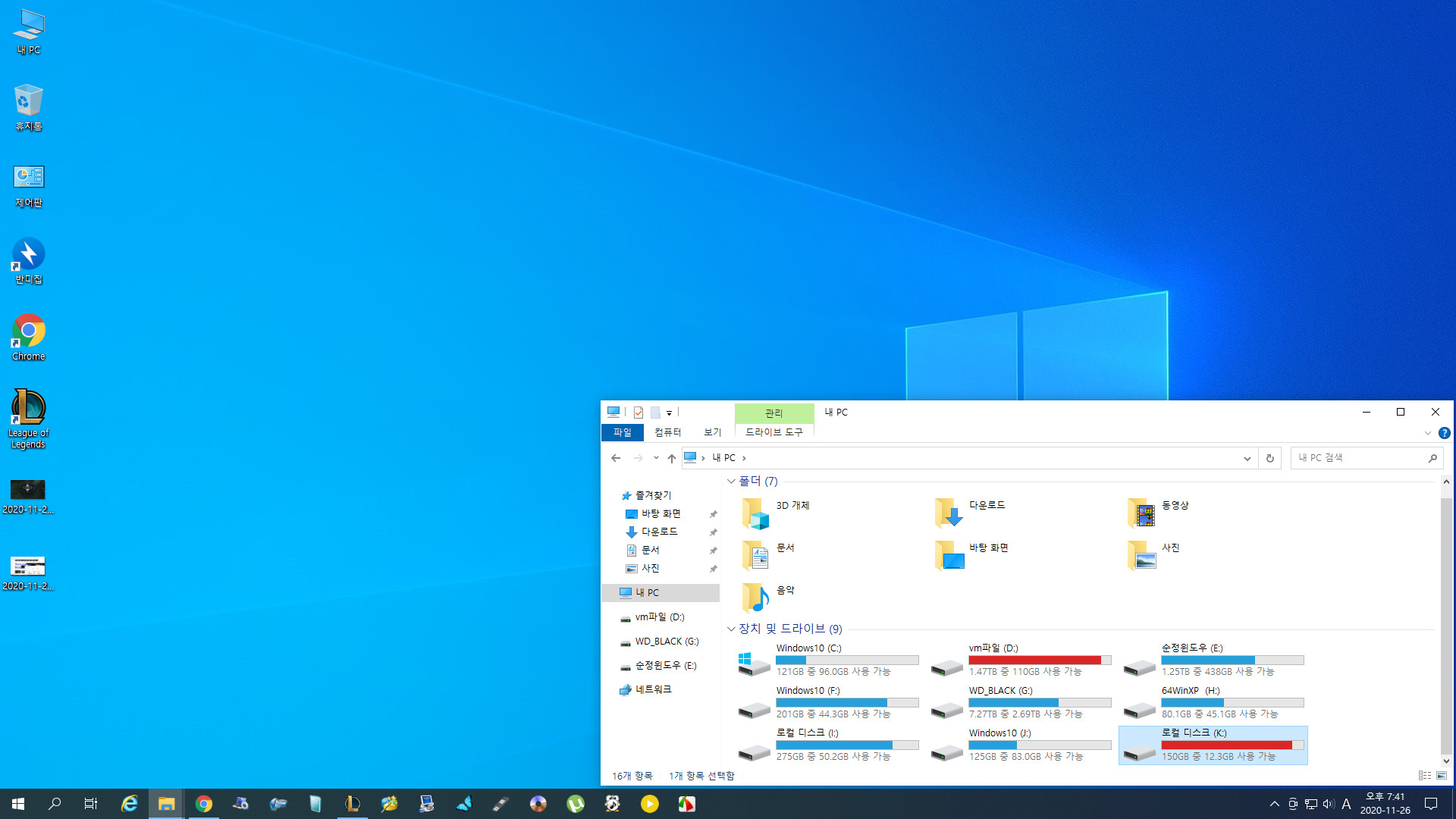The image size is (1456, 819).
Task: Launch League of Legends desktop shortcut
Action: [28, 419]
